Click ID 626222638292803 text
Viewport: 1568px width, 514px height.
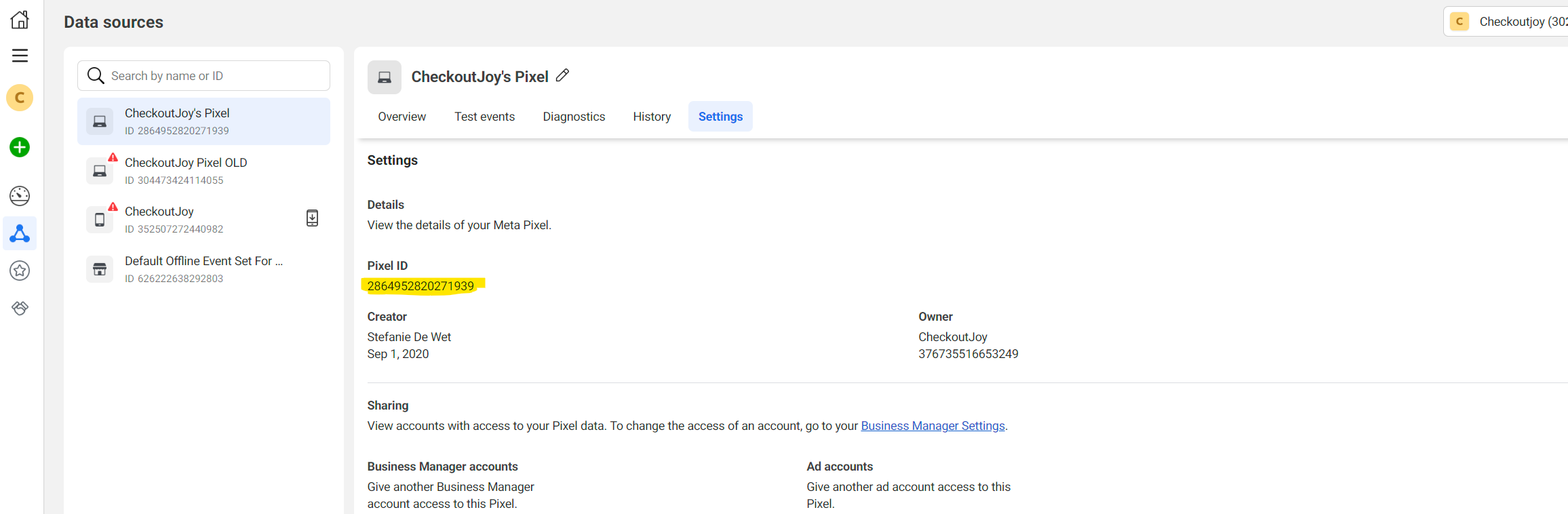(x=174, y=279)
